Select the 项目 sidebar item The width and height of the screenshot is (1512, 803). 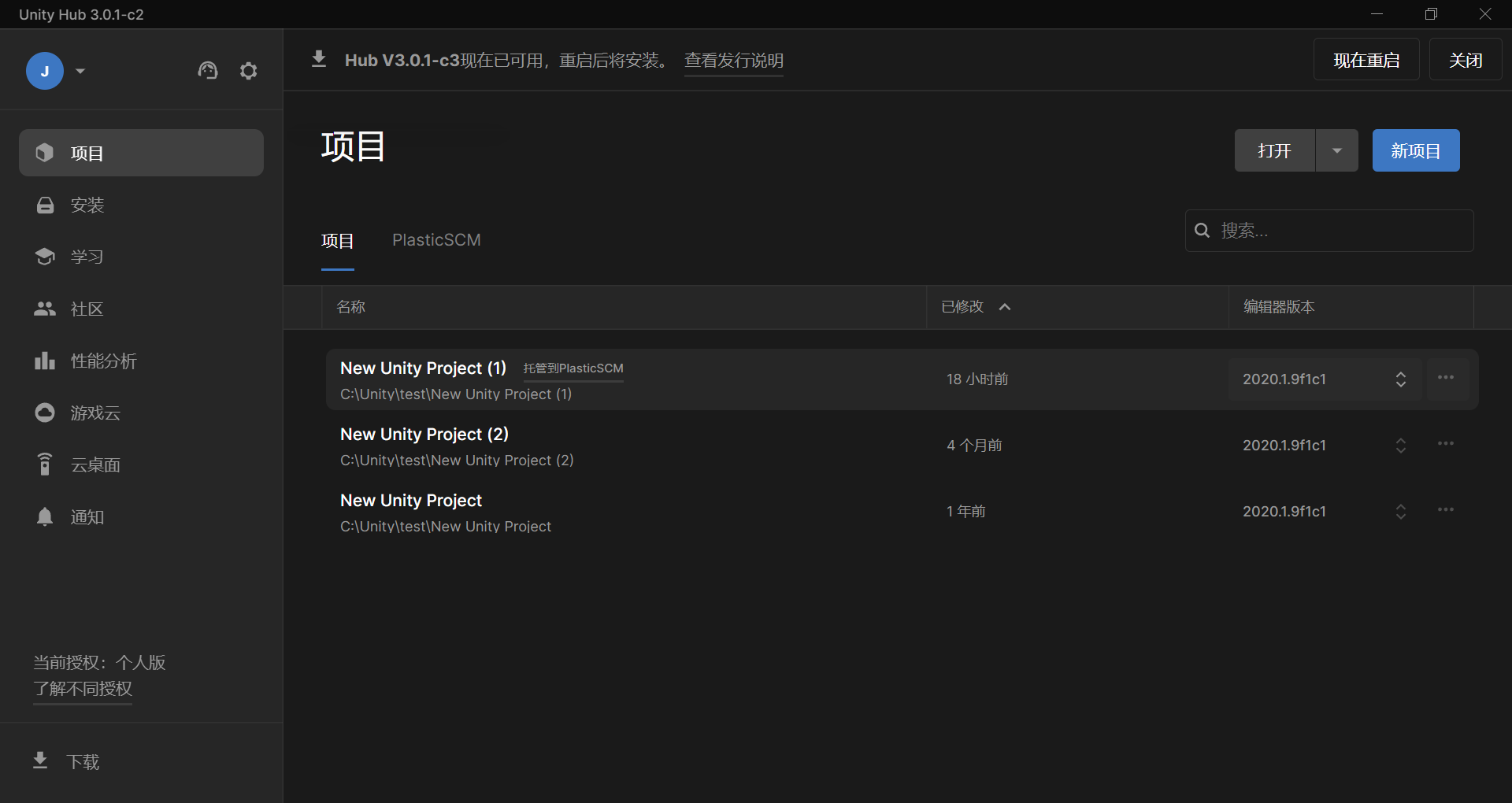pyautogui.click(x=141, y=153)
